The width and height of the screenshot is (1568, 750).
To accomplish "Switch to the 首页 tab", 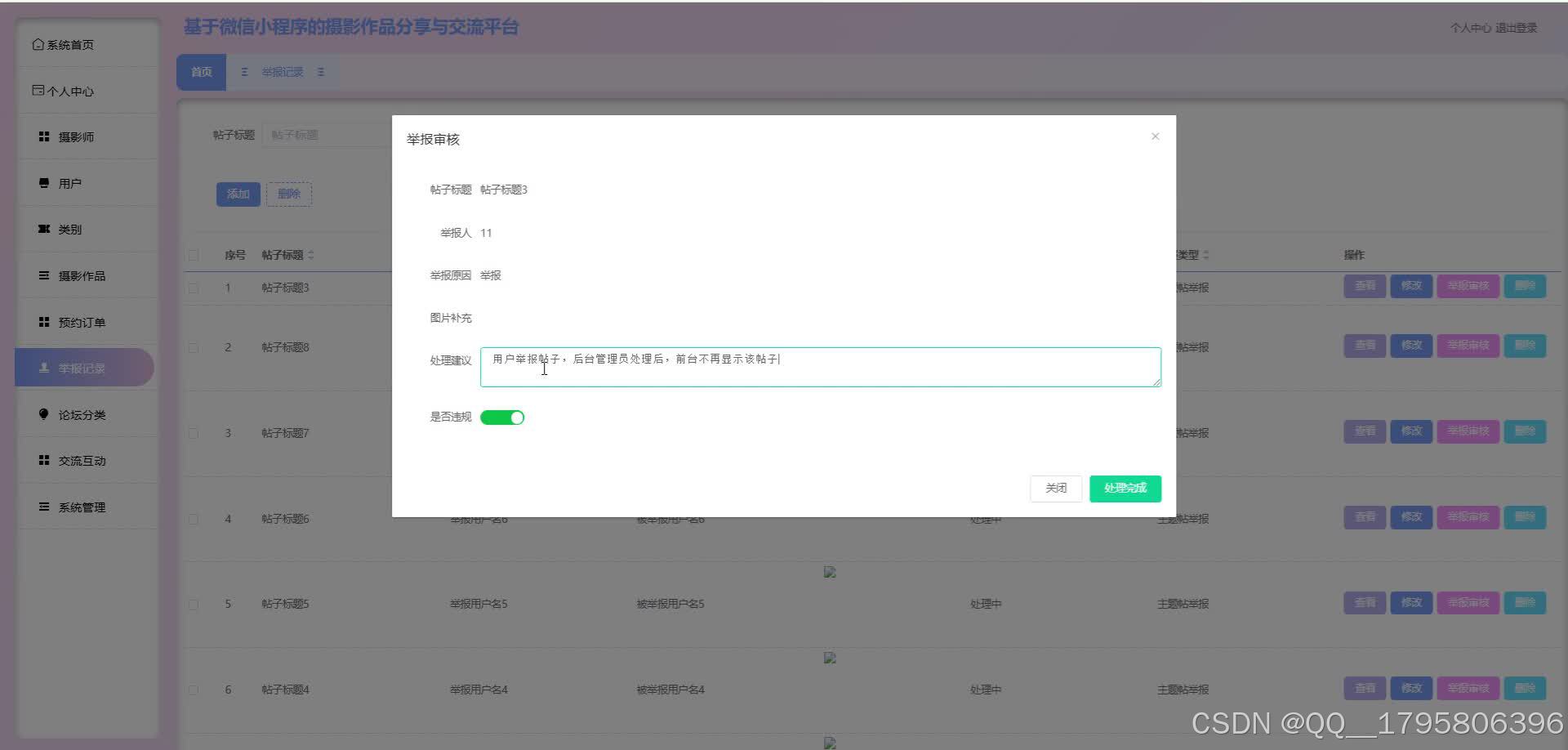I will point(200,72).
